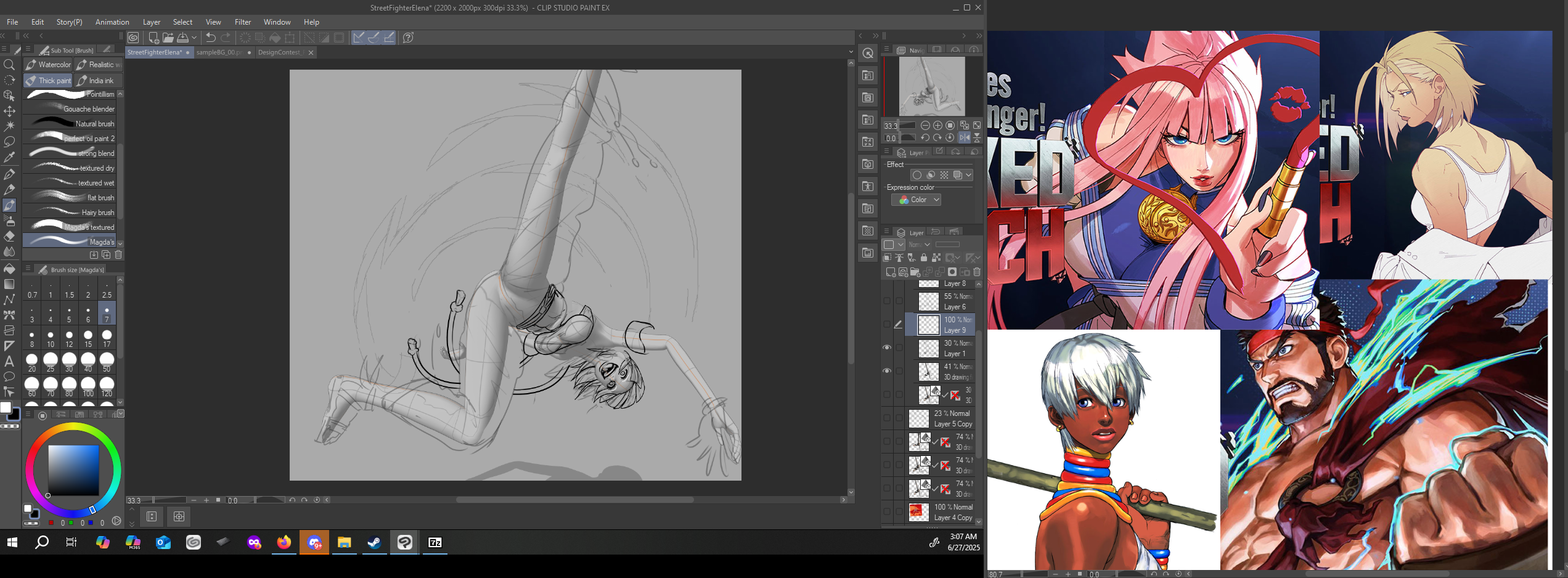
Task: Show the hidden Layer 5 Copy
Action: 887,418
